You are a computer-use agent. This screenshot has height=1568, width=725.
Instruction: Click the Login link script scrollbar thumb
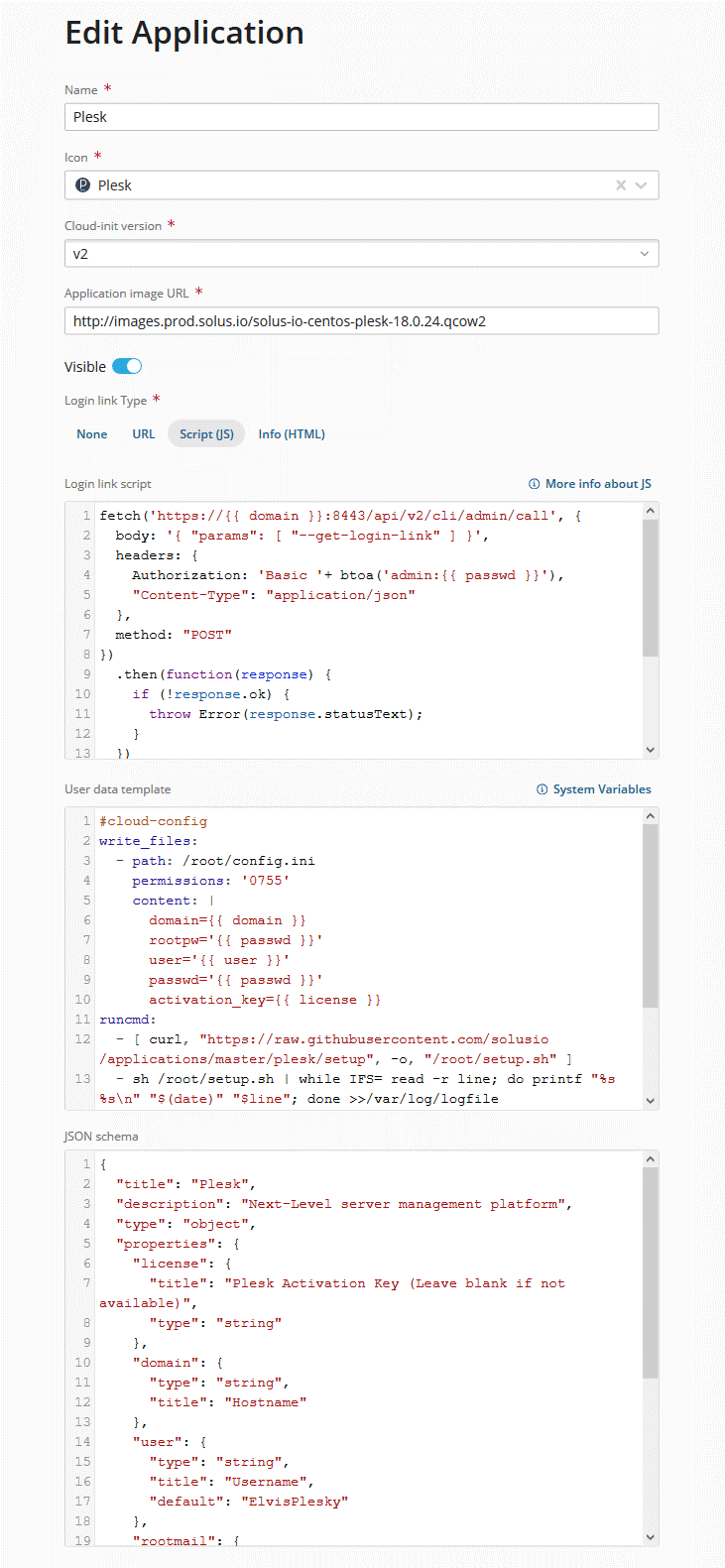pyautogui.click(x=651, y=588)
